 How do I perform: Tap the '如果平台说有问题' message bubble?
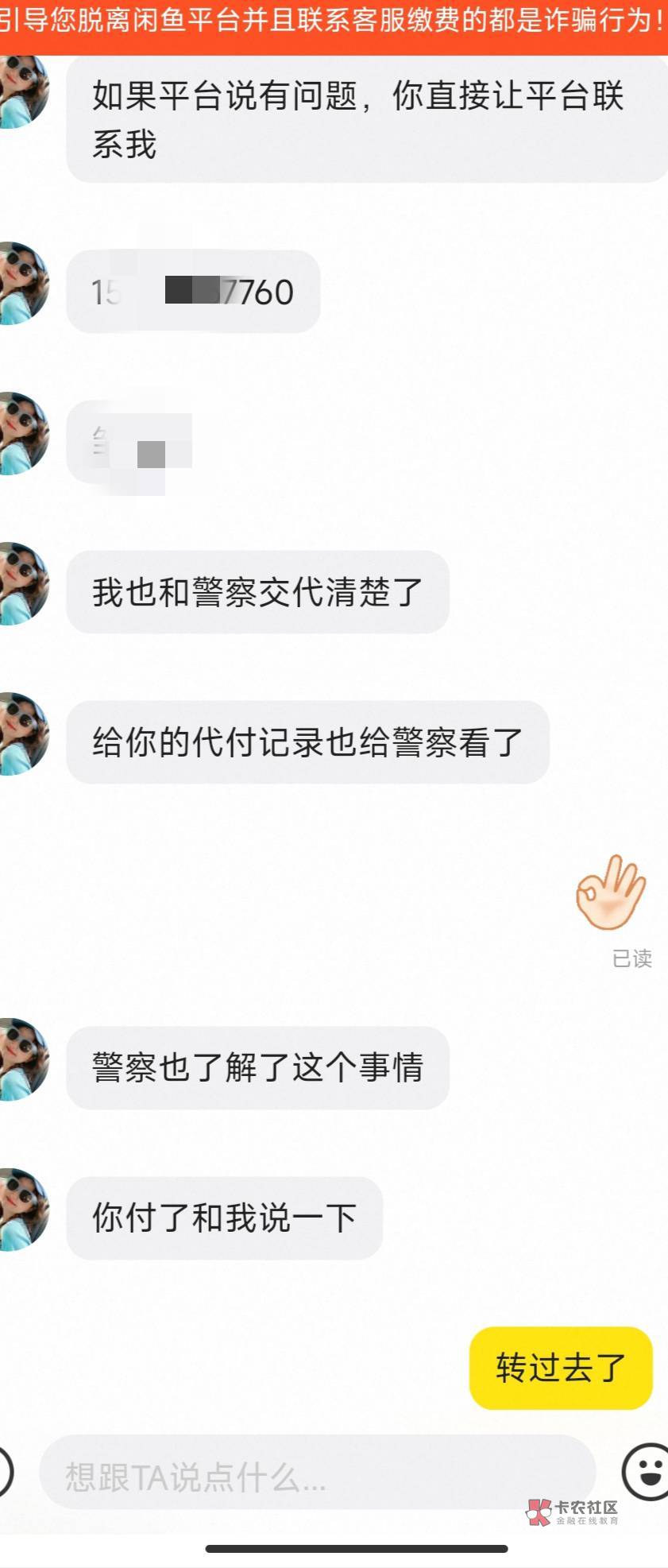pyautogui.click(x=367, y=119)
